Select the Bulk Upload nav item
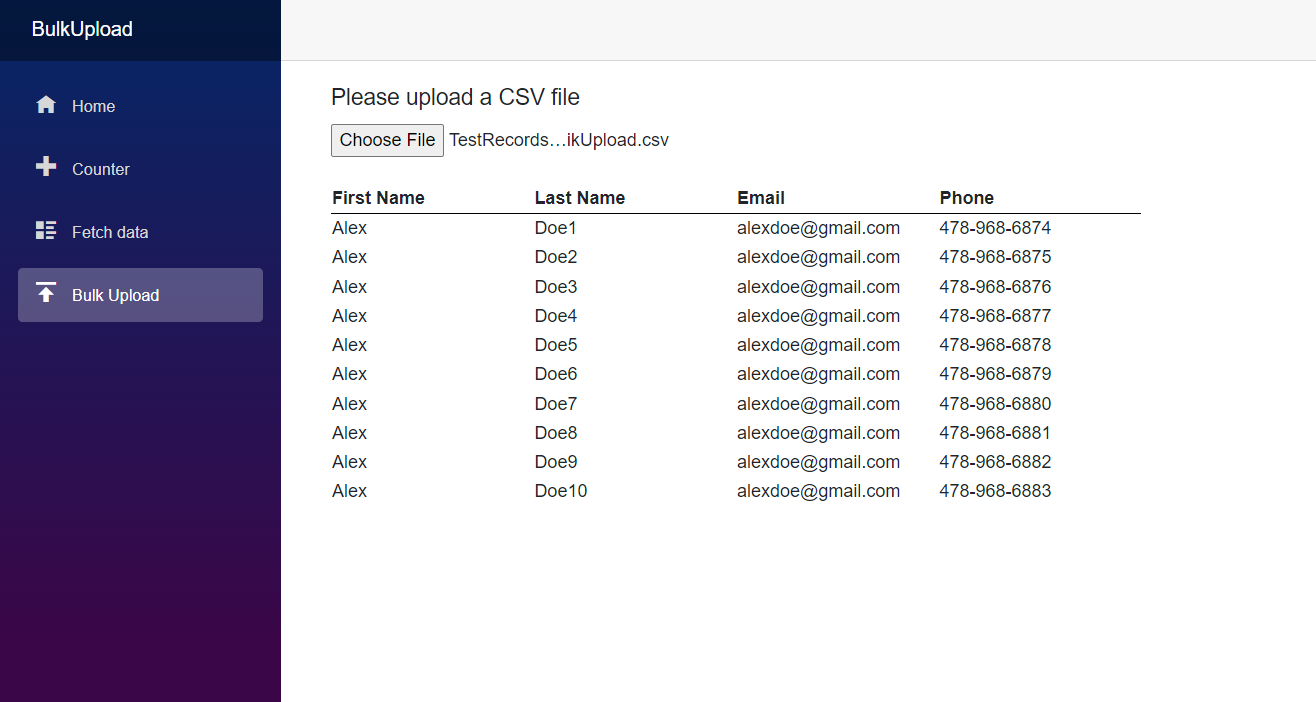The height and width of the screenshot is (702, 1316). pos(115,295)
